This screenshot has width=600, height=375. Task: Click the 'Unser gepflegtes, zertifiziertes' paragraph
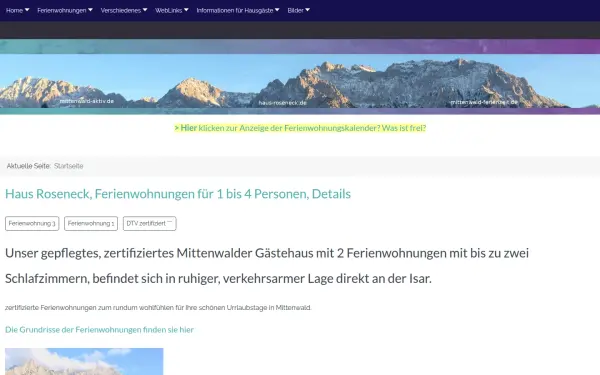pyautogui.click(x=267, y=266)
